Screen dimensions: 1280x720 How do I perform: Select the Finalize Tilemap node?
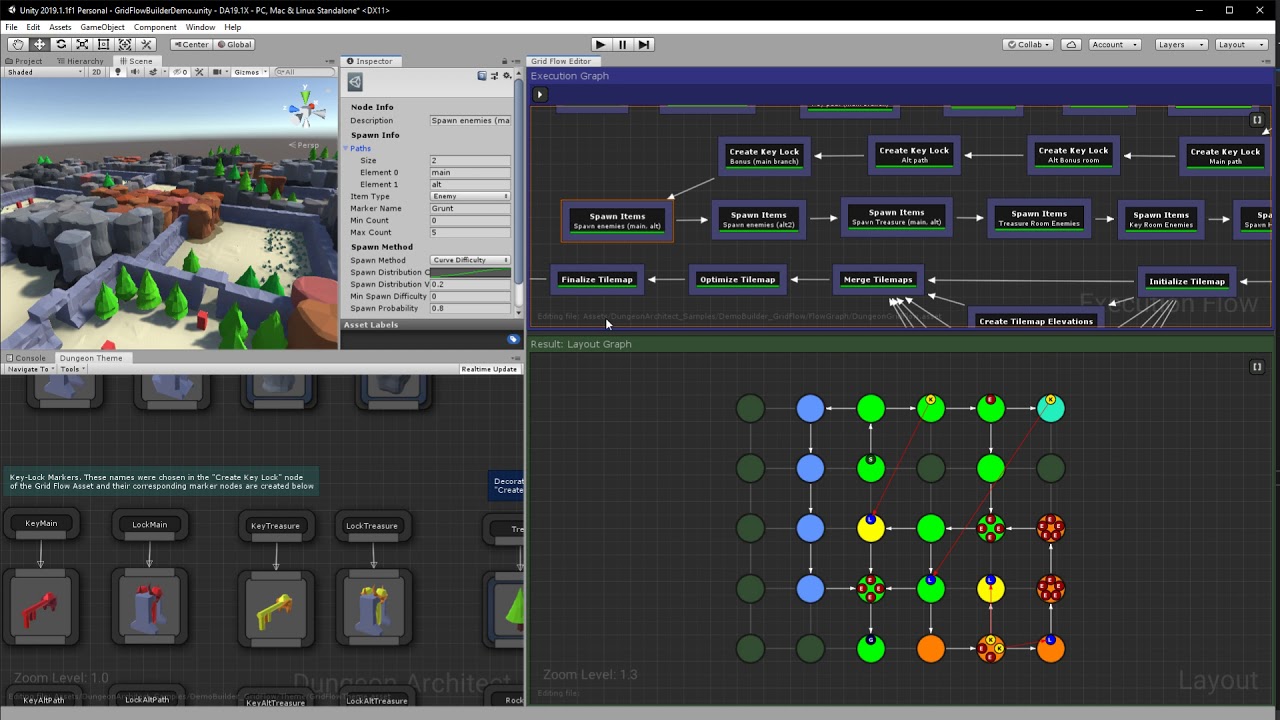[x=597, y=280]
